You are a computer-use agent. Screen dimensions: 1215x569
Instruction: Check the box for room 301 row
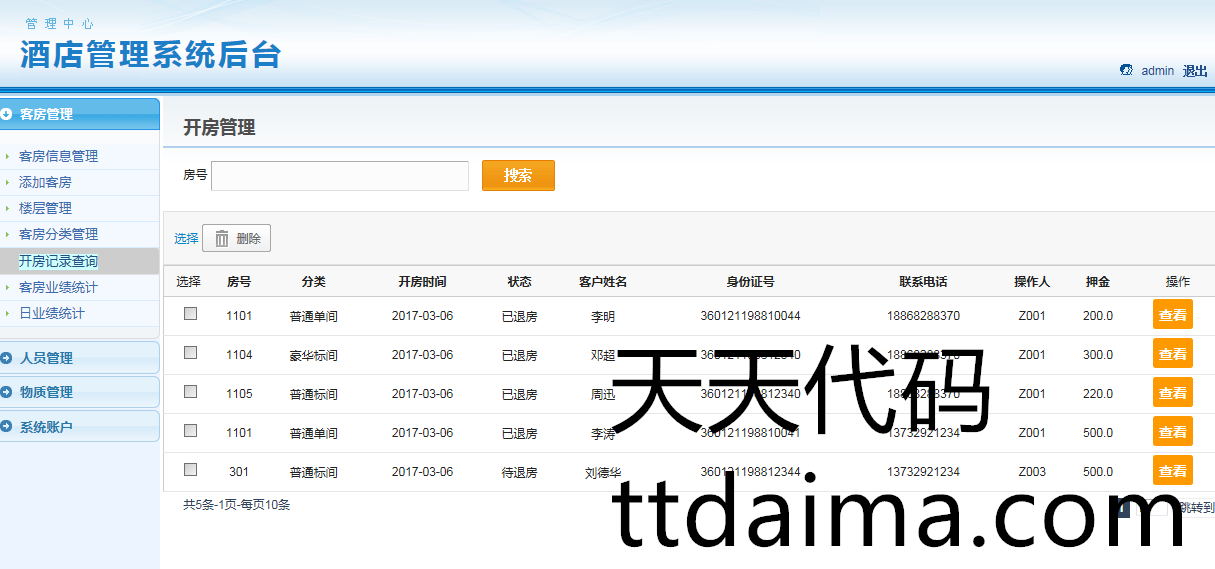point(190,470)
